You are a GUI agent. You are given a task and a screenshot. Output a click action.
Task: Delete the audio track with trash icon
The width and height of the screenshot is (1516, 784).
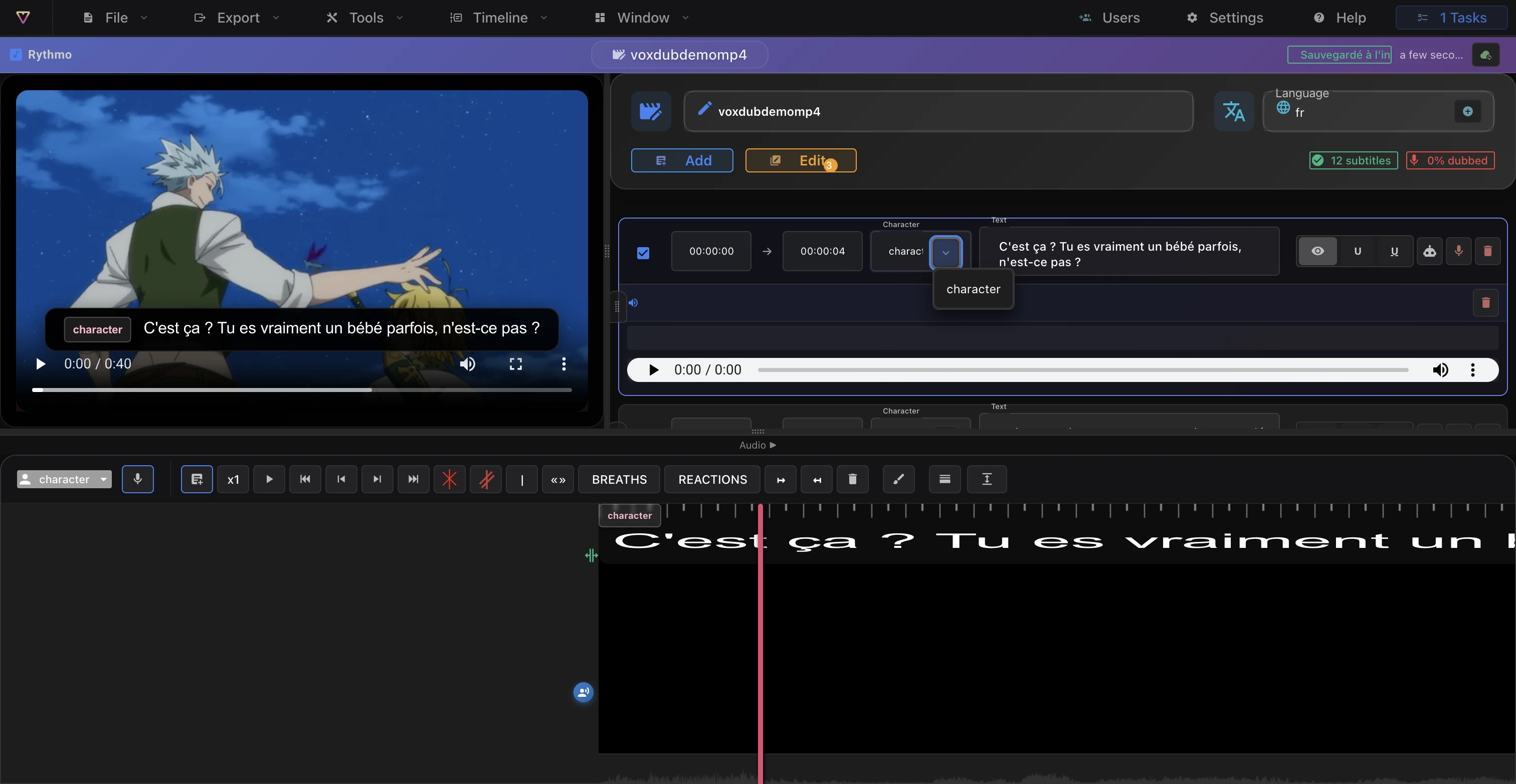(x=1485, y=303)
